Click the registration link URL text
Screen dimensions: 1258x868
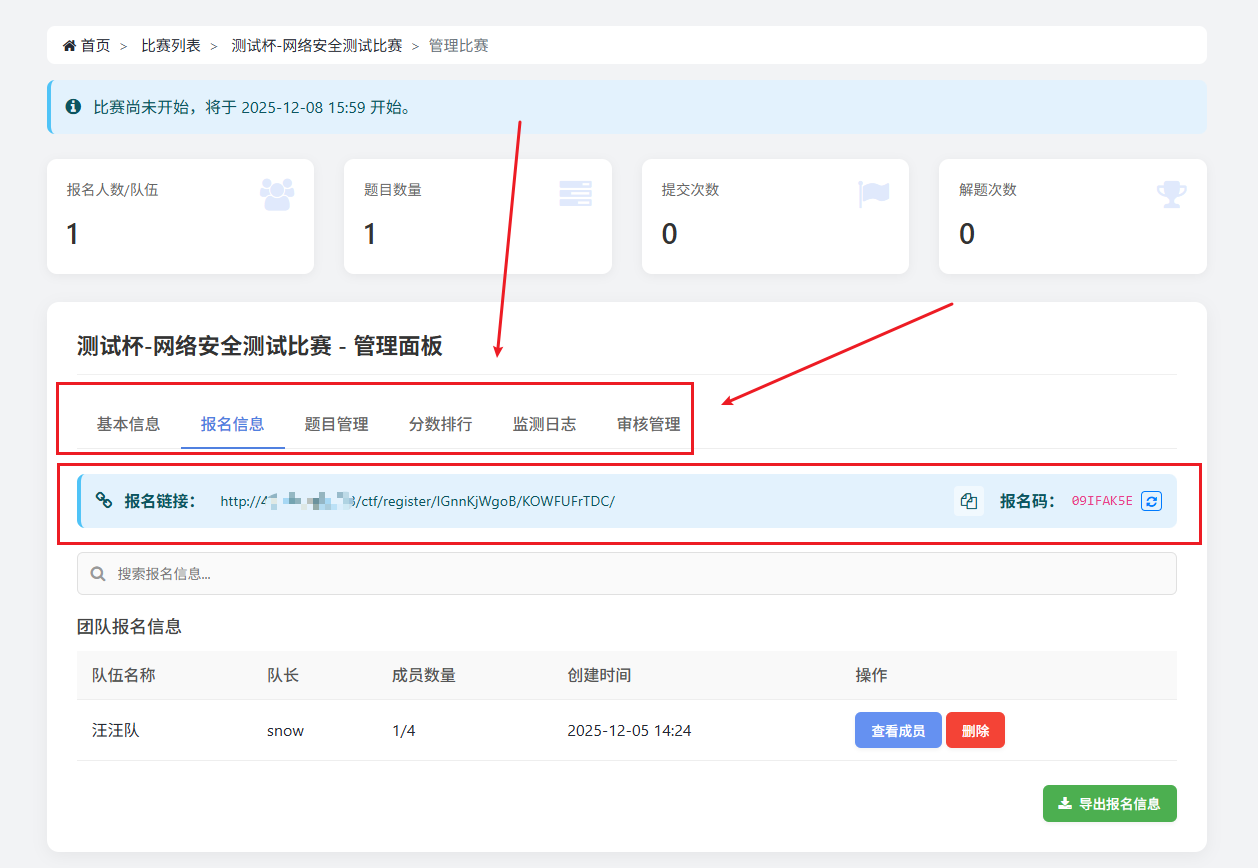pyautogui.click(x=418, y=501)
